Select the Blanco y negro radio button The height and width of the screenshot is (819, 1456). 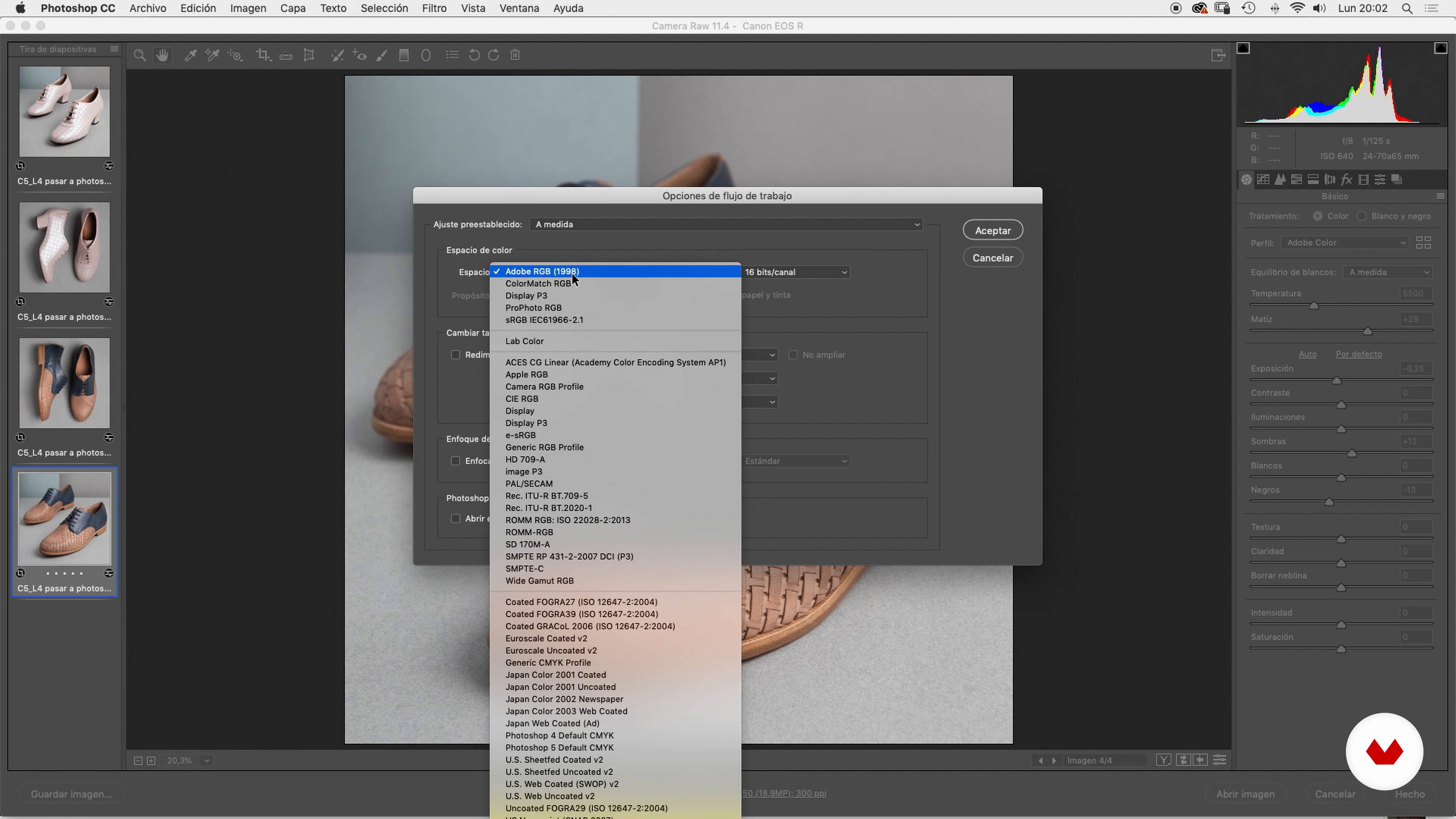[1362, 216]
